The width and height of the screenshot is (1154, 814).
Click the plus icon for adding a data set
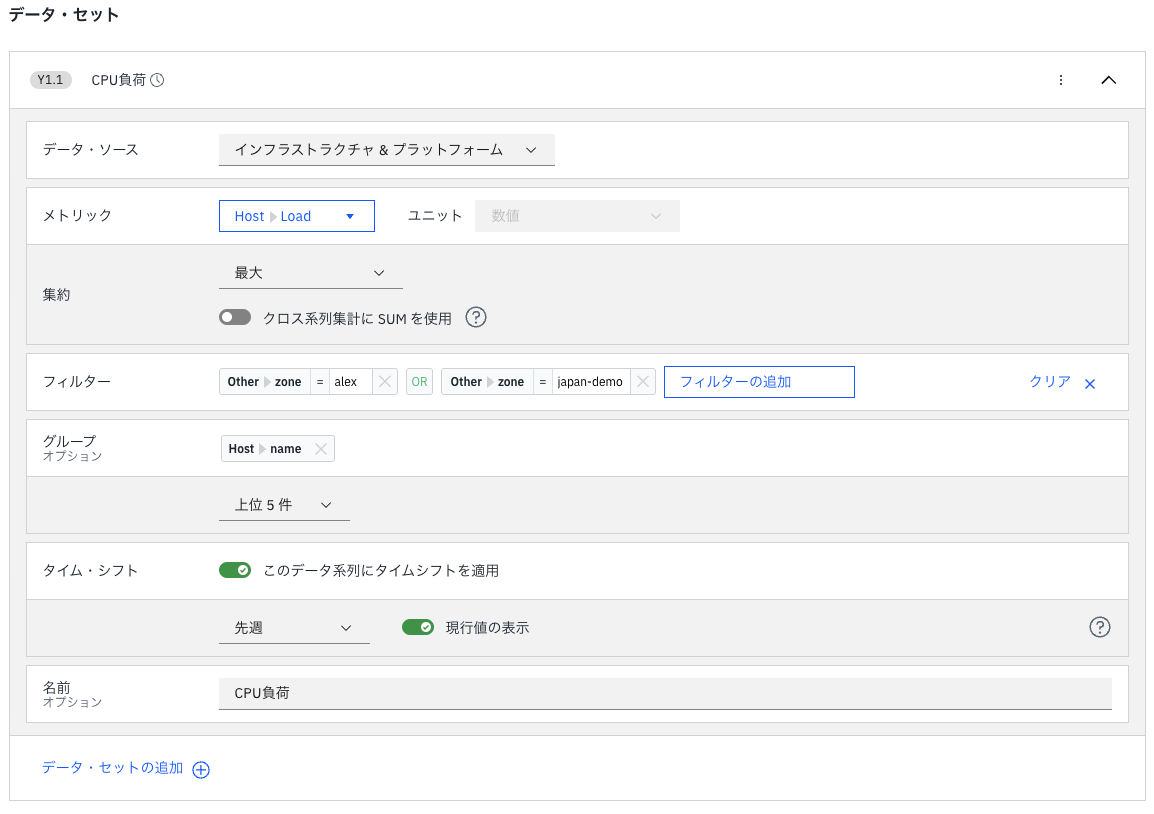click(201, 770)
